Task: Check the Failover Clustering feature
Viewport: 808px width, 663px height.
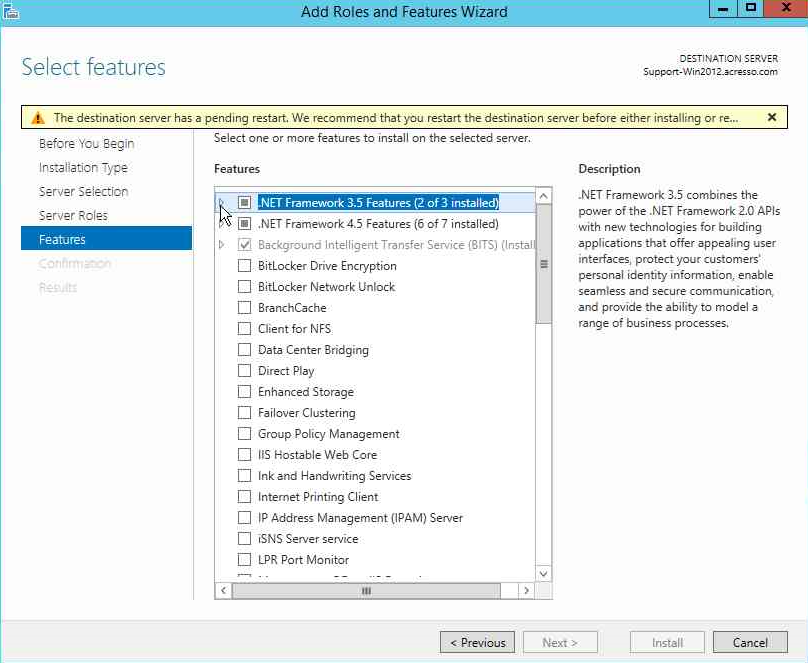Action: 242,412
